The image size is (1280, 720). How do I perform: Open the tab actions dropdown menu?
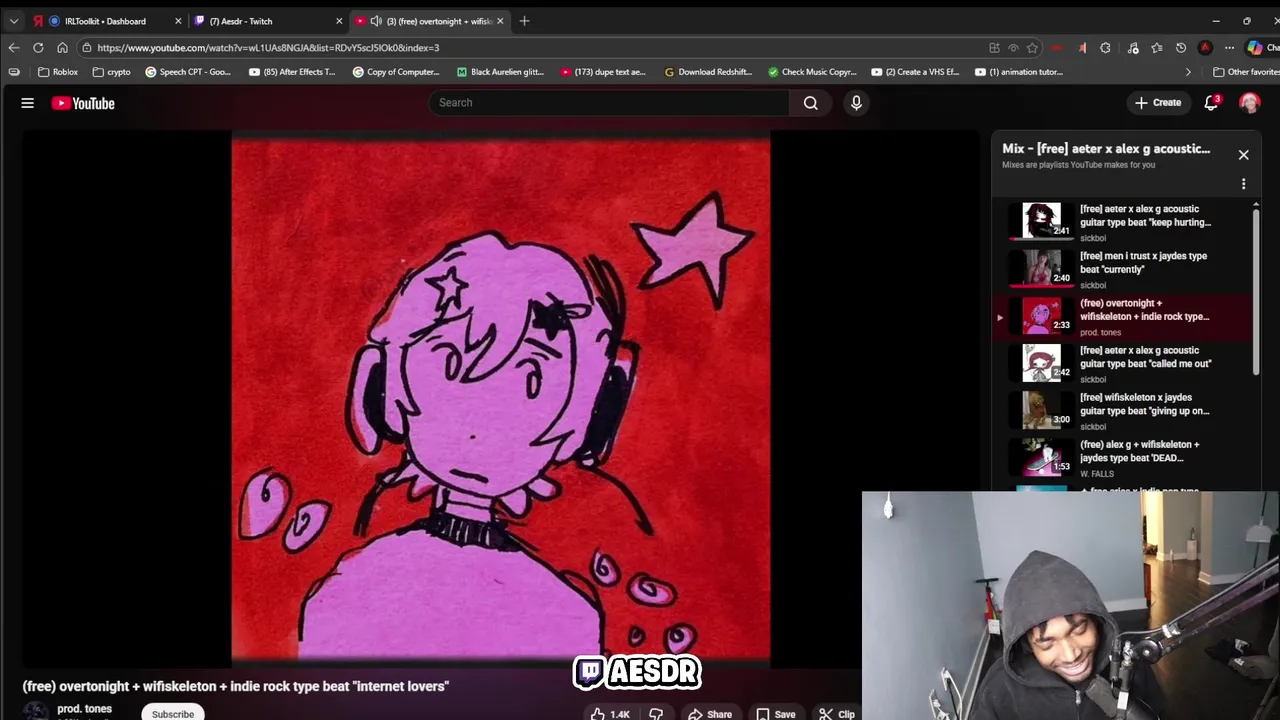tap(14, 21)
